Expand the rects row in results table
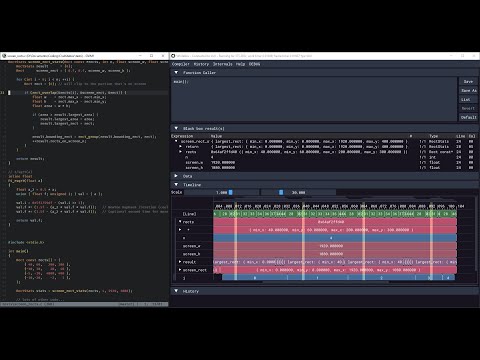This screenshot has width=480, height=360. [181, 152]
